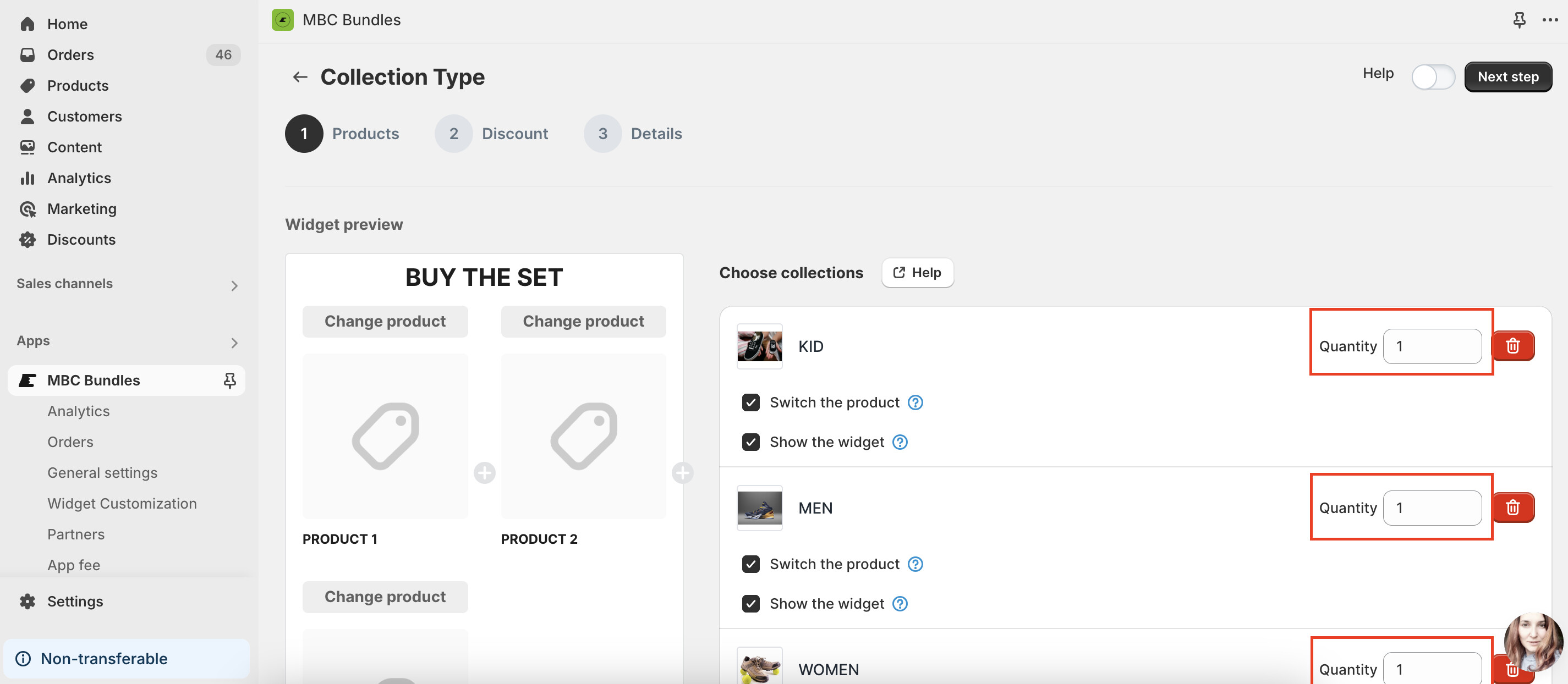Screen dimensions: 1568x684
Task: Uncheck Switch the product for KID
Action: 750,402
